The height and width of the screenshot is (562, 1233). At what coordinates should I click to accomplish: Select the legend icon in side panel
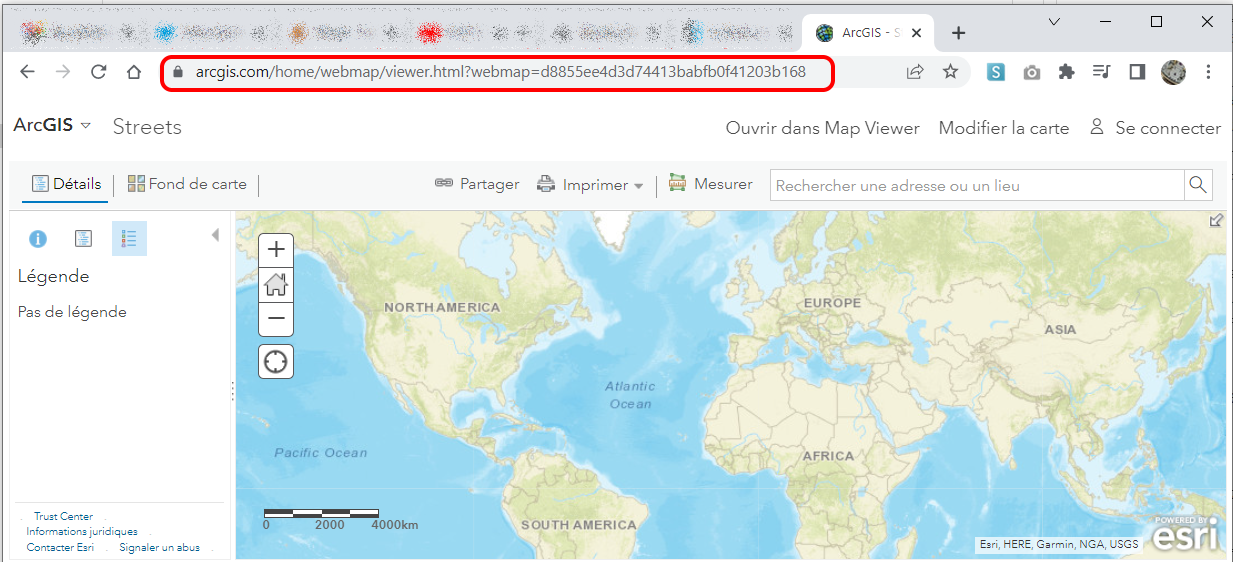[129, 239]
